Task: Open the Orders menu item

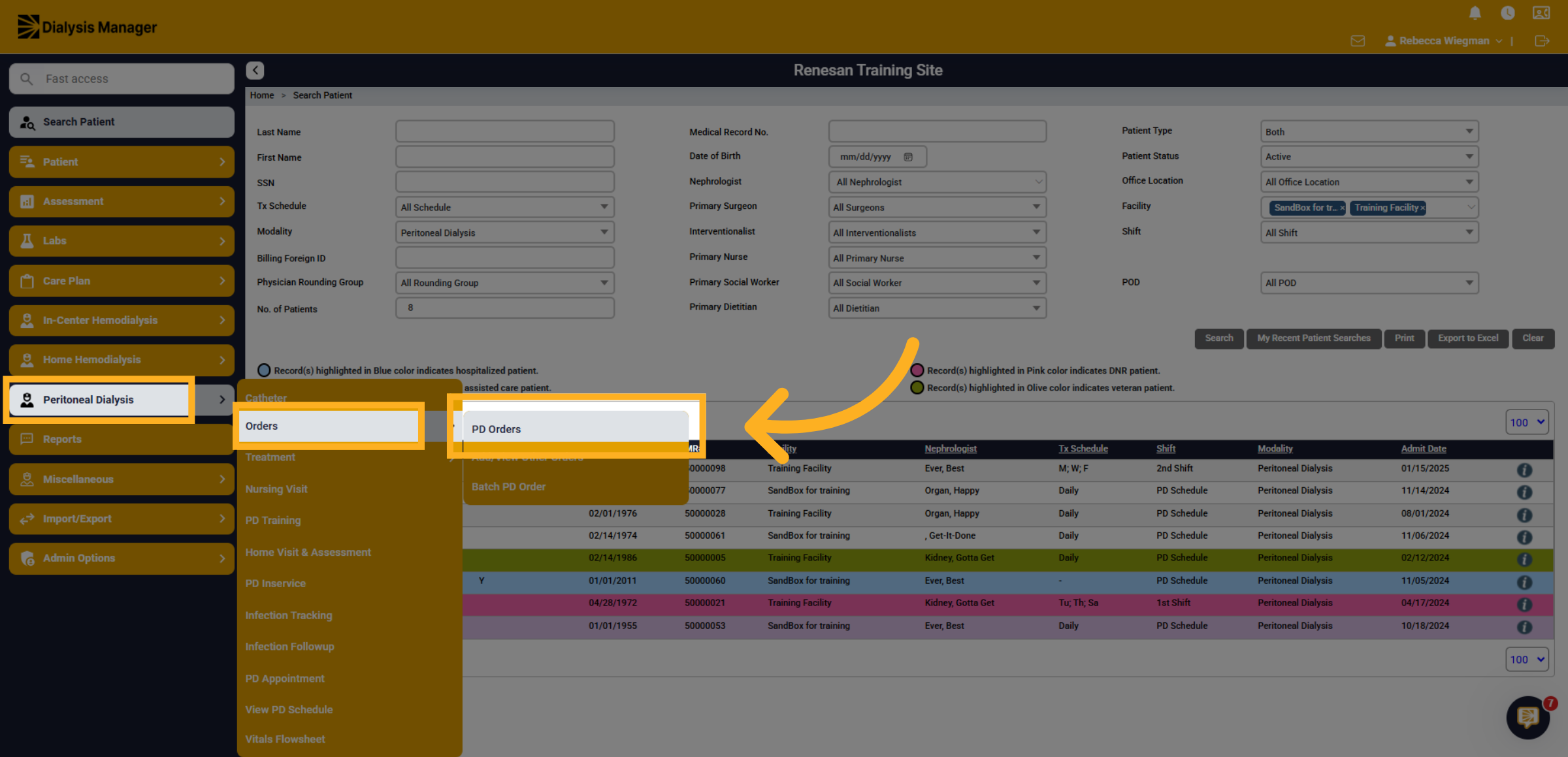Action: pos(328,426)
